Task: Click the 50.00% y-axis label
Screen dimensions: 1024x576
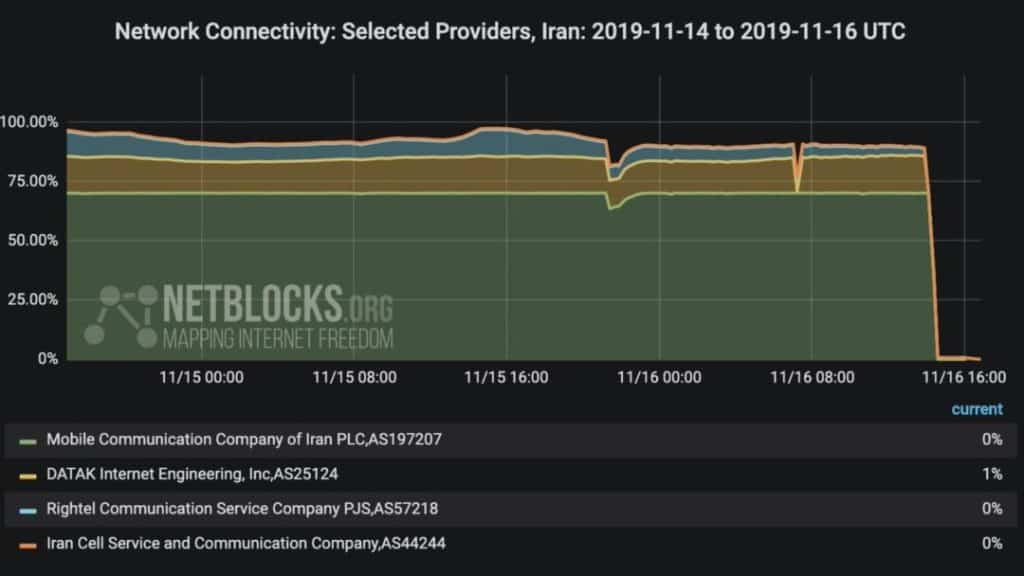Action: click(x=33, y=240)
